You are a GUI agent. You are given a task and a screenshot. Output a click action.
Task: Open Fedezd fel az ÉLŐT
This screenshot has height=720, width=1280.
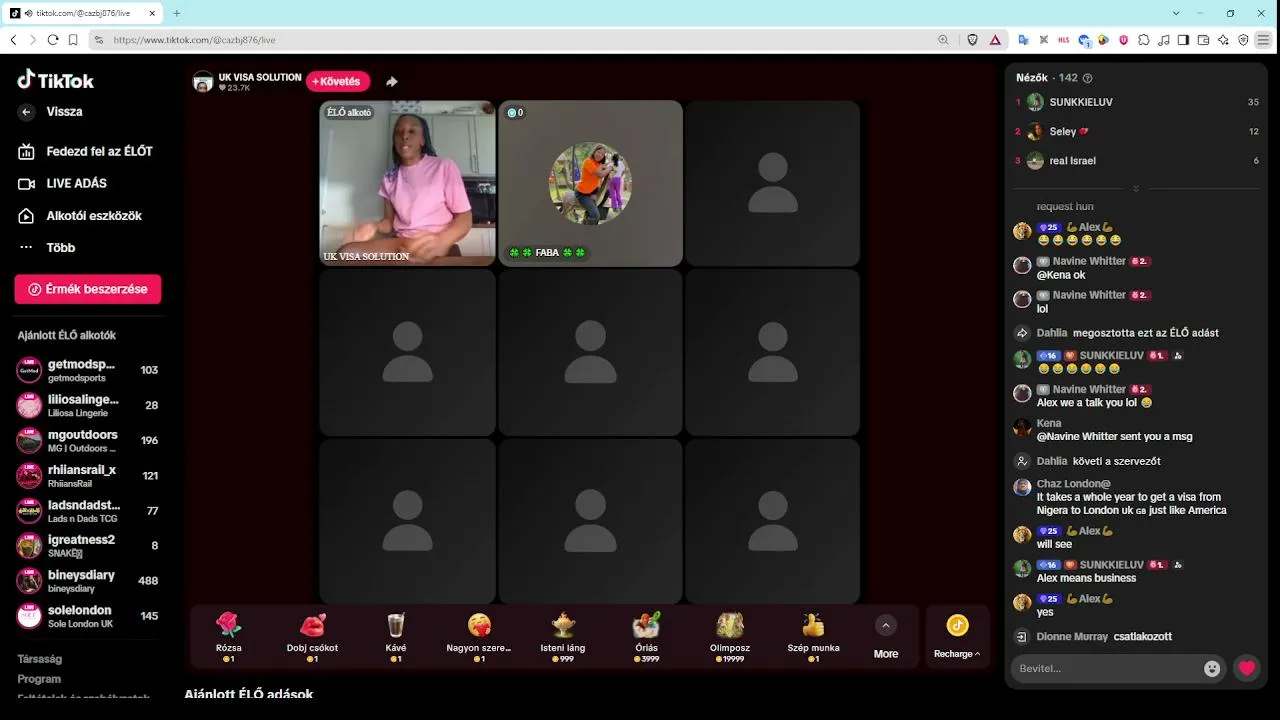click(x=85, y=151)
